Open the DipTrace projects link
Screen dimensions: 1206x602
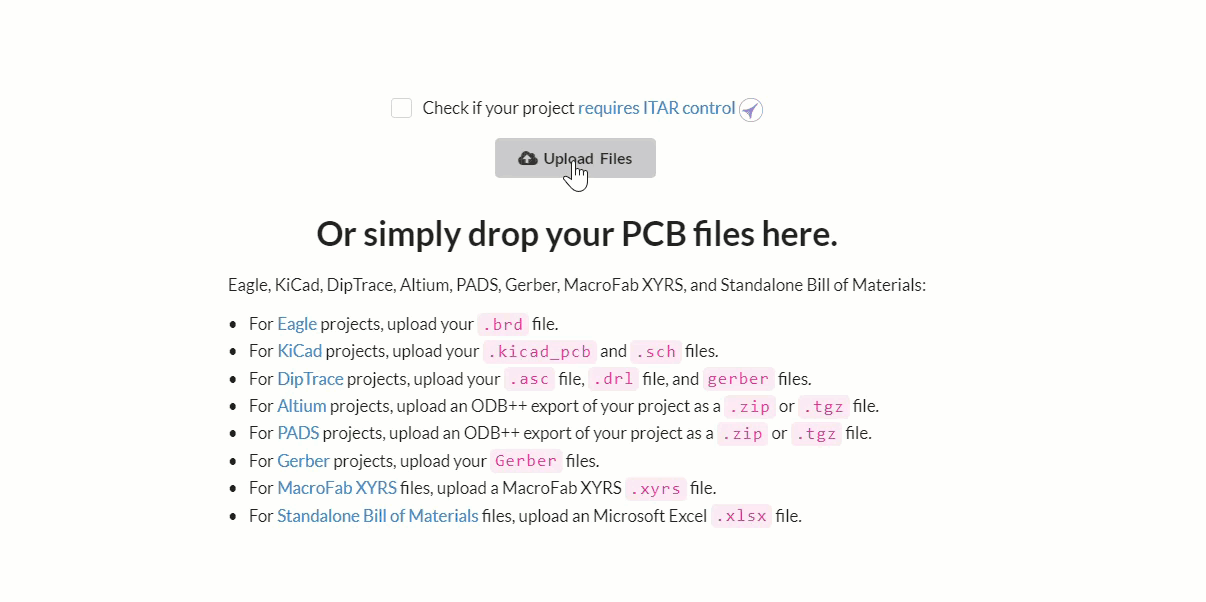coord(310,378)
